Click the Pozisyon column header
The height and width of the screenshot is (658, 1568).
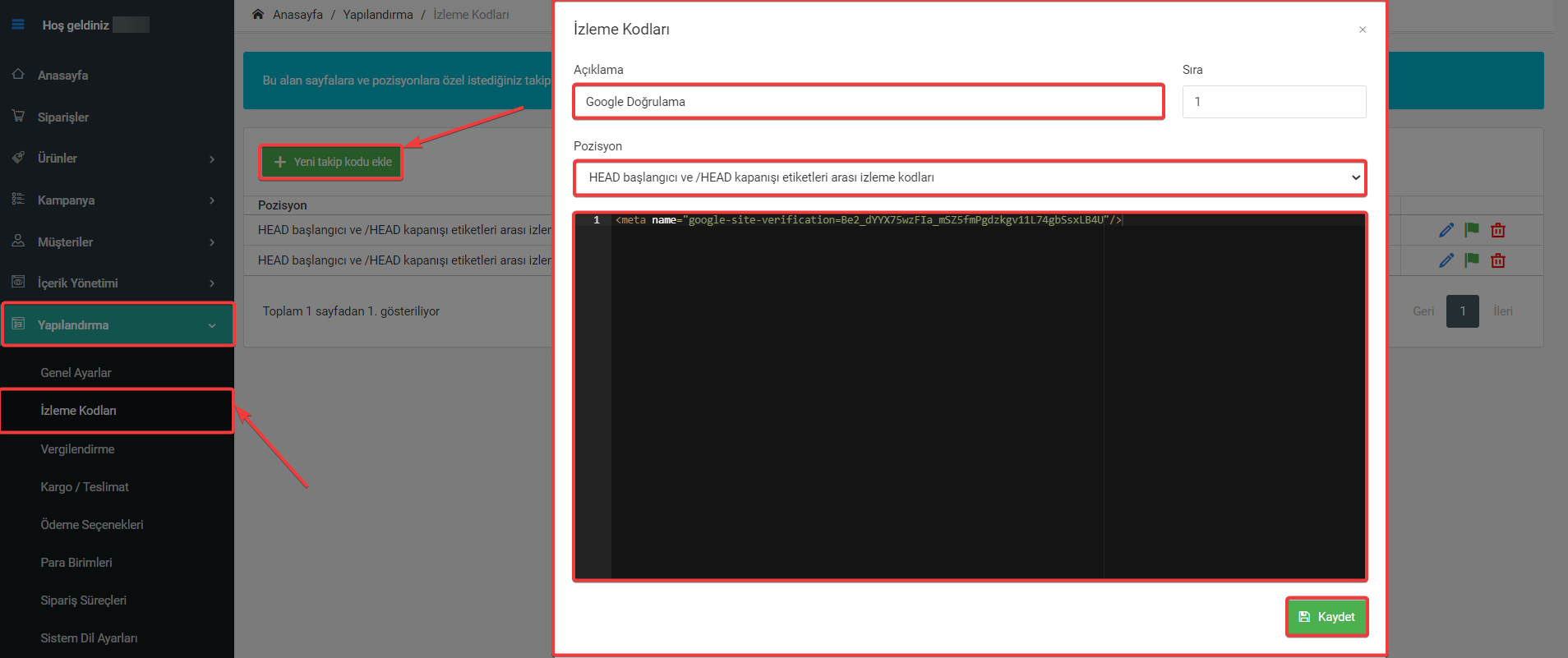[x=283, y=205]
